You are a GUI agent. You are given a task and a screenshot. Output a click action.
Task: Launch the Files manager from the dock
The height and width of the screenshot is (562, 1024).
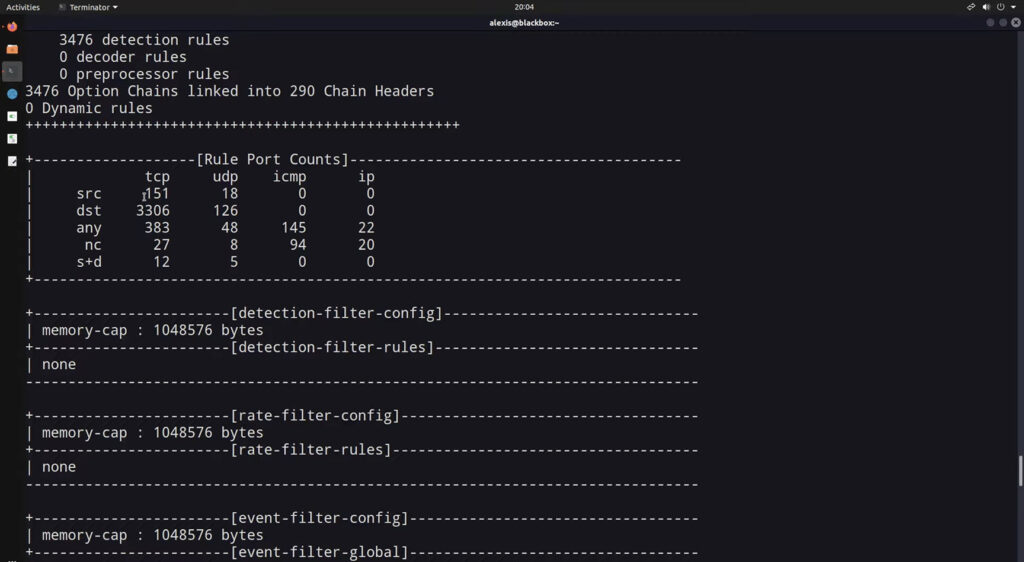click(12, 49)
